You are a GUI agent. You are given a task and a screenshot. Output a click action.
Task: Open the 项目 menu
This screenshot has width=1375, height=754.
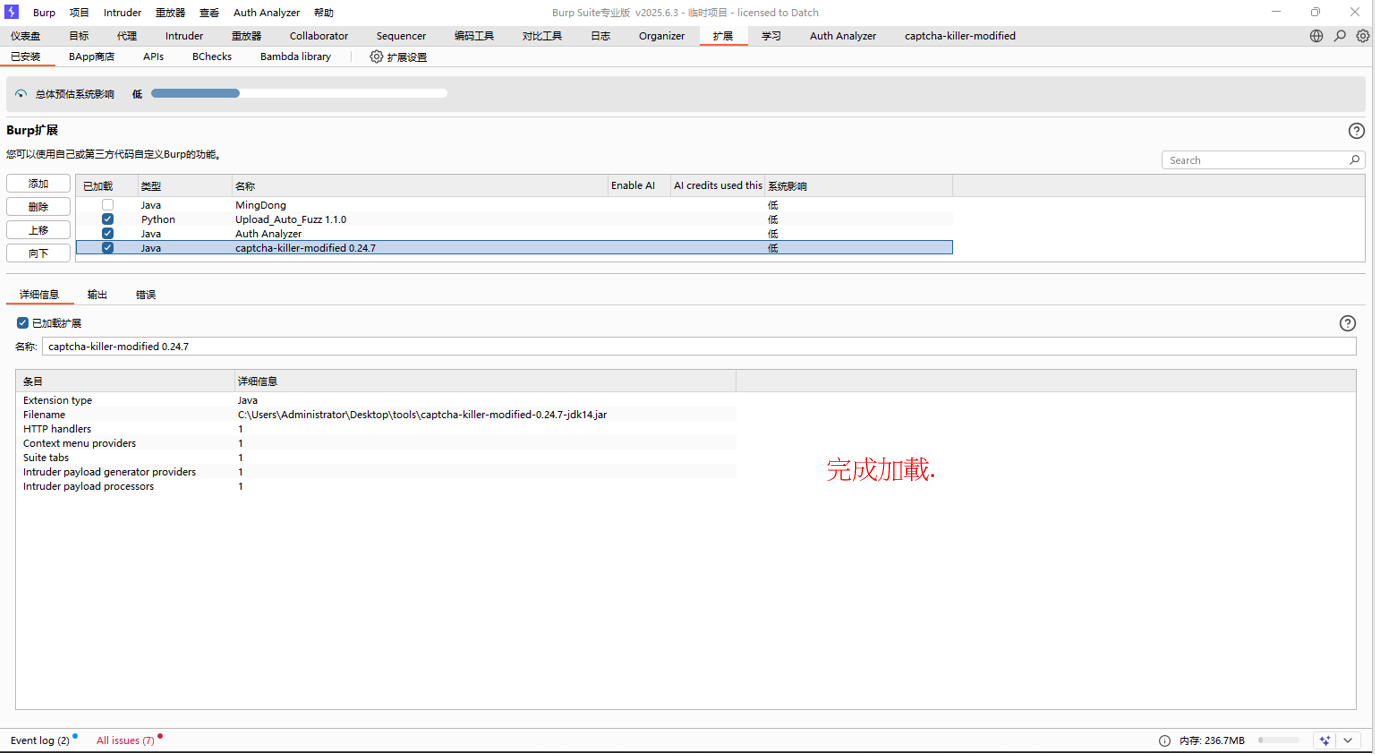pos(79,13)
